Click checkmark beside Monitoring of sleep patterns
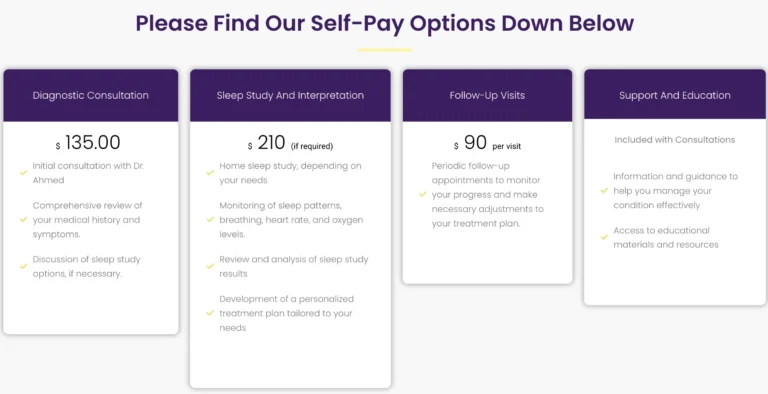This screenshot has height=394, width=768. (210, 220)
